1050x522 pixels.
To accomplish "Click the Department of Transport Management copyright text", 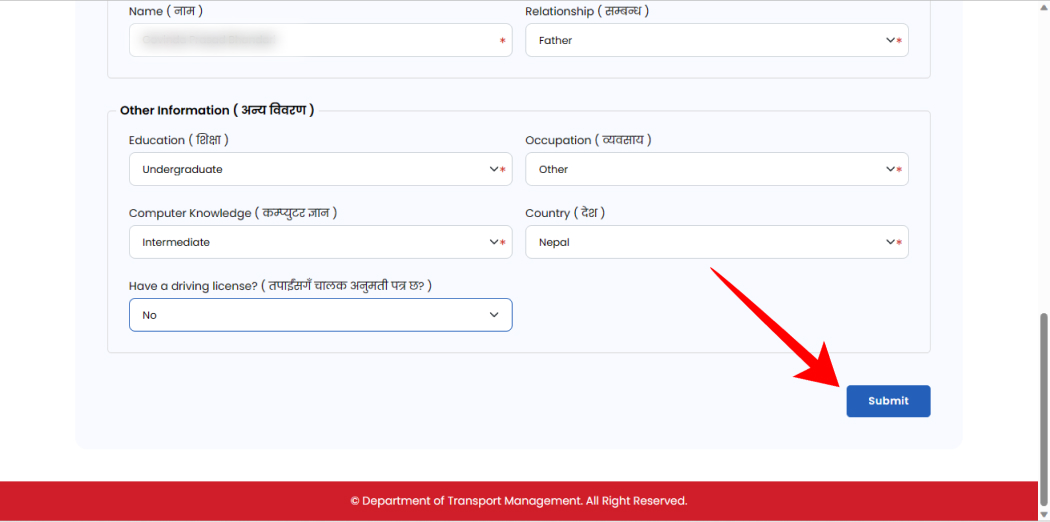I will (519, 501).
